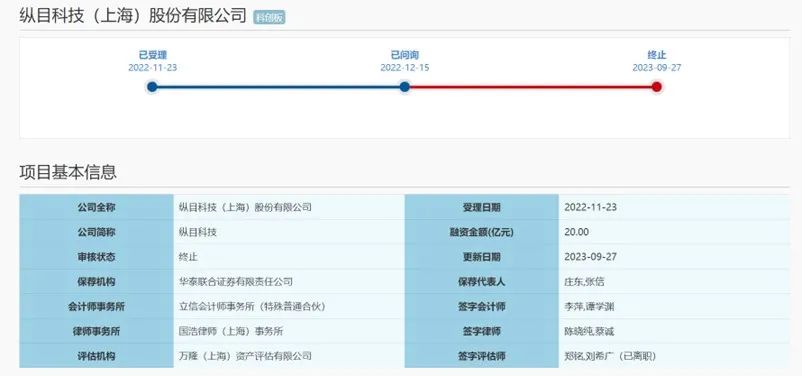The image size is (802, 376).
Task: Select the 已问询 timeline dot
Action: [405, 87]
